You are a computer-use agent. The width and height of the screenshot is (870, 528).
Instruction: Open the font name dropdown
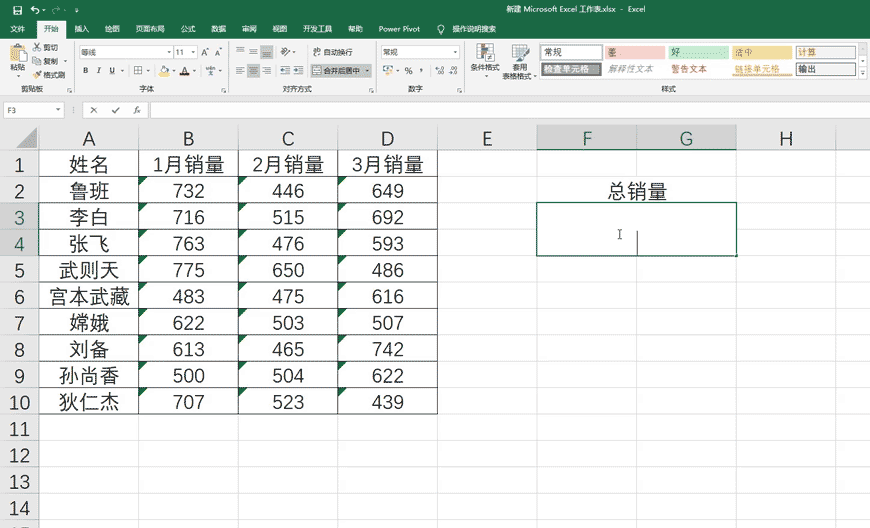pyautogui.click(x=169, y=52)
